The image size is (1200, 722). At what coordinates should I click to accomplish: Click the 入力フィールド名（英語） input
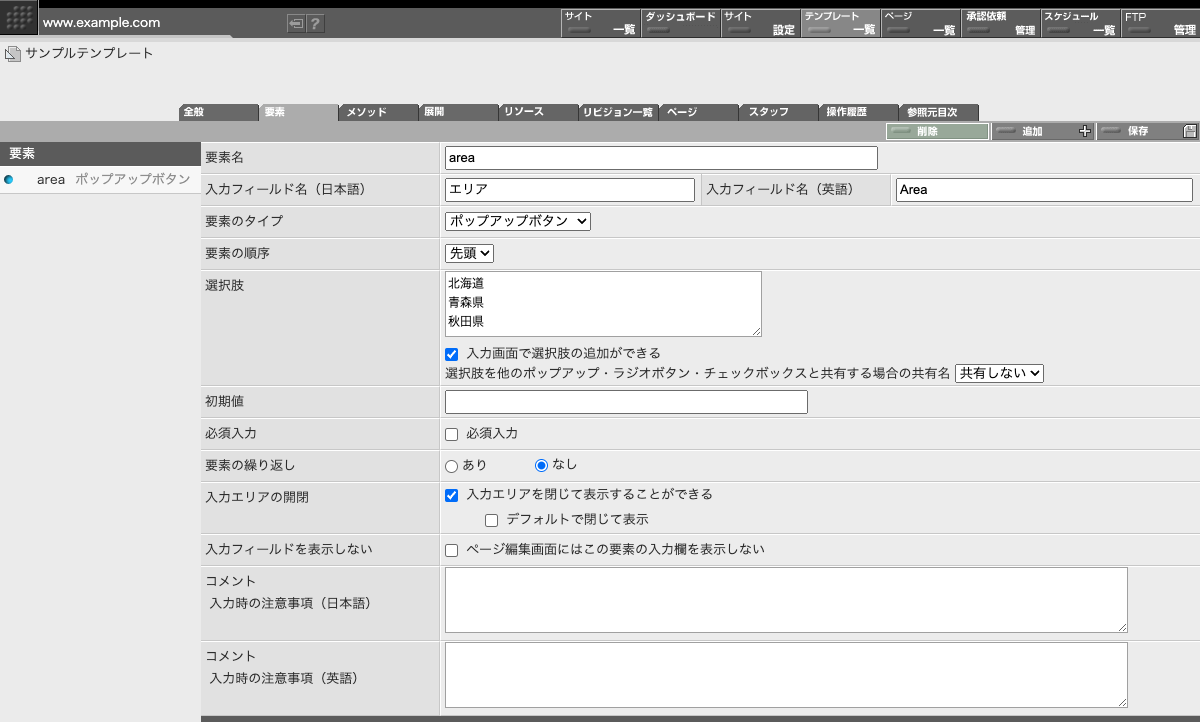coord(1044,190)
